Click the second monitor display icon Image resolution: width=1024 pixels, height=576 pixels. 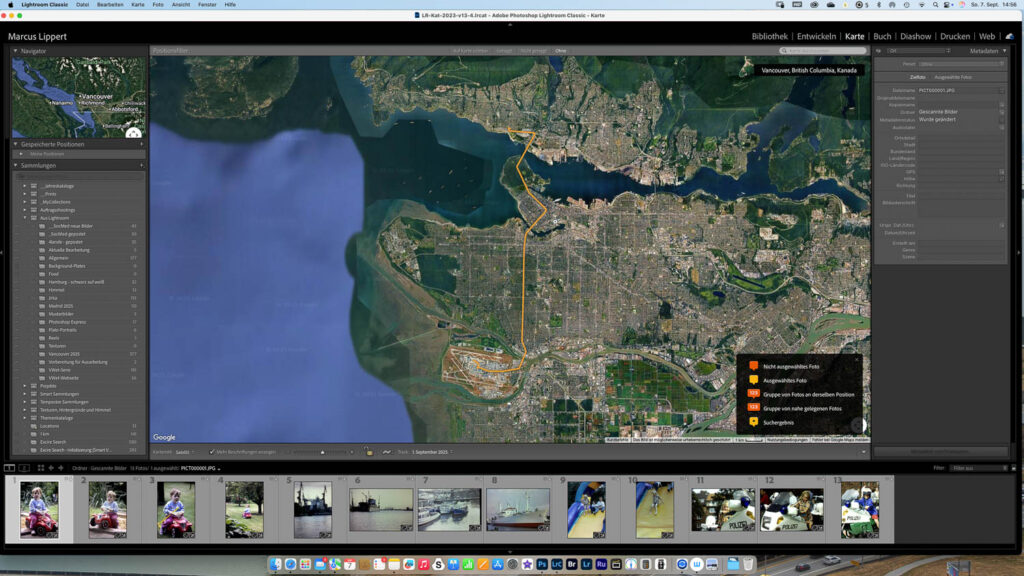[24, 468]
